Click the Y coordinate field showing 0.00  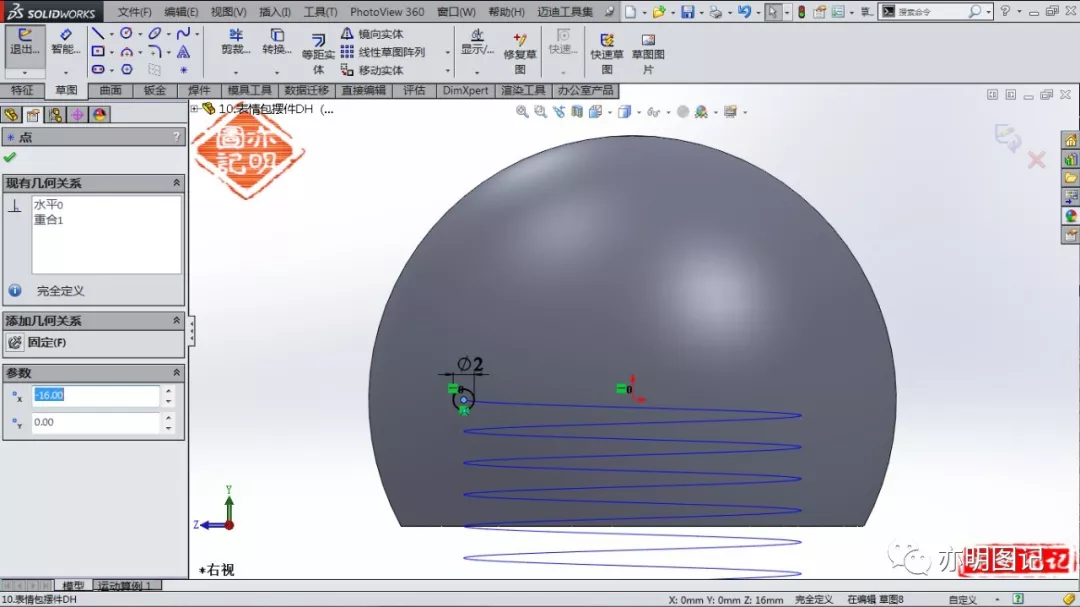pos(96,422)
